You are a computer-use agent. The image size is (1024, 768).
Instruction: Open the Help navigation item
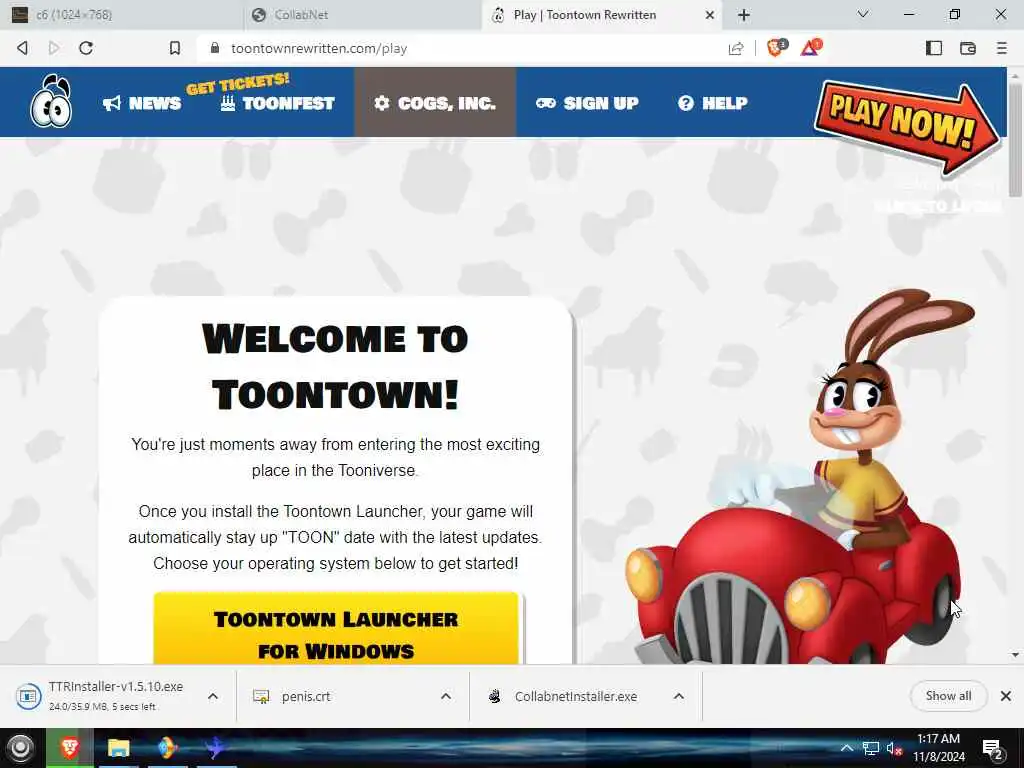pos(712,103)
